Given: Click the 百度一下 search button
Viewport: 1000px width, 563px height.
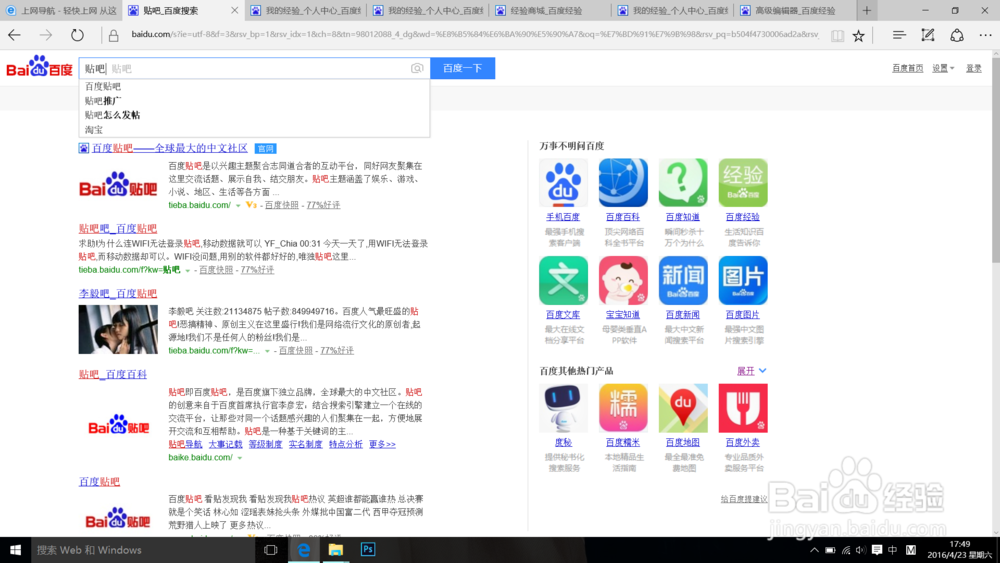Looking at the screenshot, I should tap(462, 68).
